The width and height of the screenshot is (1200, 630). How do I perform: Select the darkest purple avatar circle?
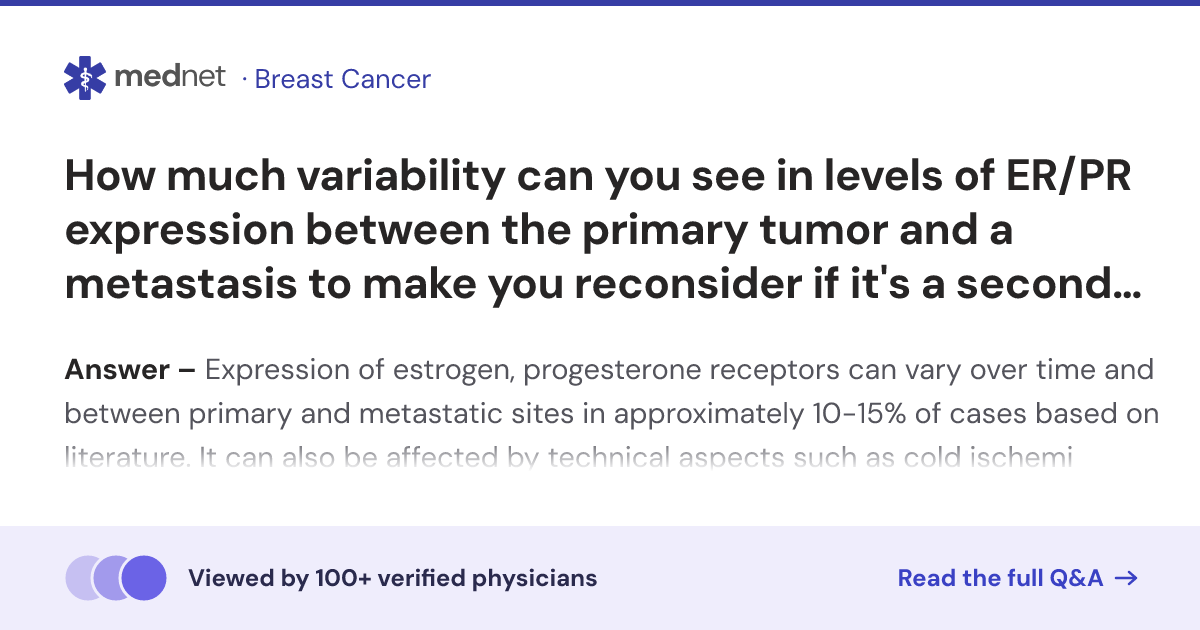click(143, 578)
